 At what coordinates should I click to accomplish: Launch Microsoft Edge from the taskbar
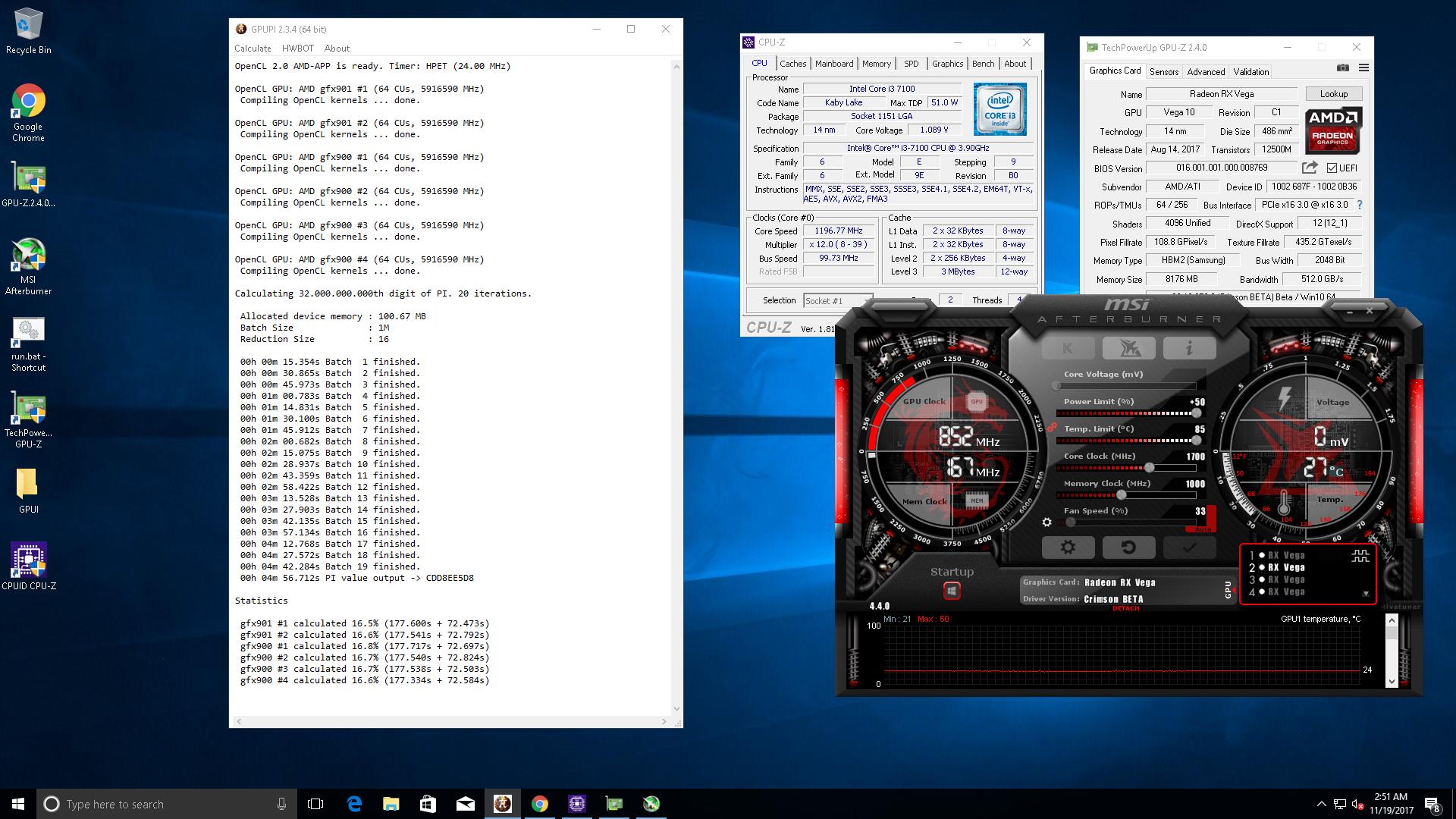tap(354, 804)
